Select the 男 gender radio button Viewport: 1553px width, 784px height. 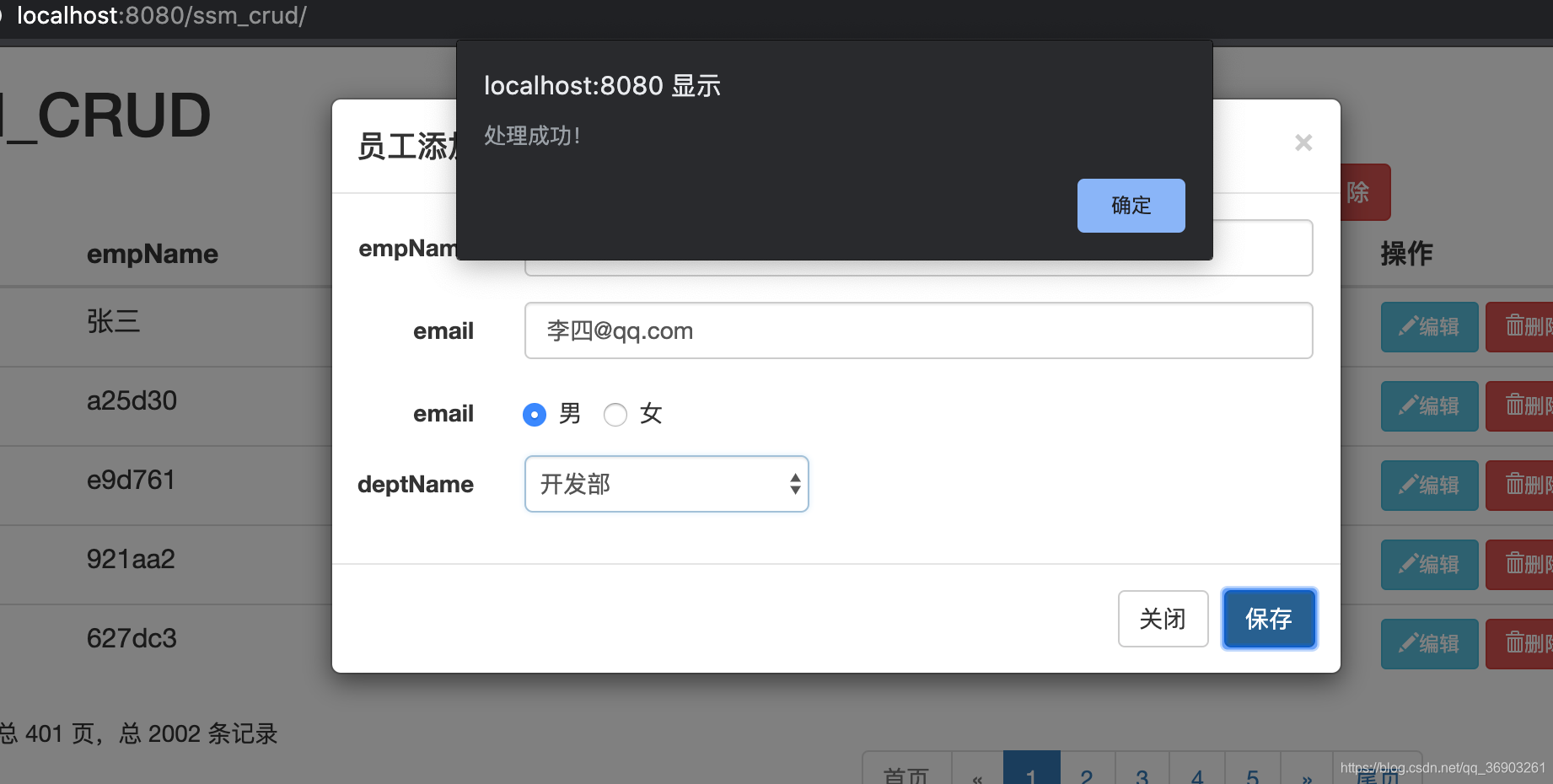pos(535,415)
